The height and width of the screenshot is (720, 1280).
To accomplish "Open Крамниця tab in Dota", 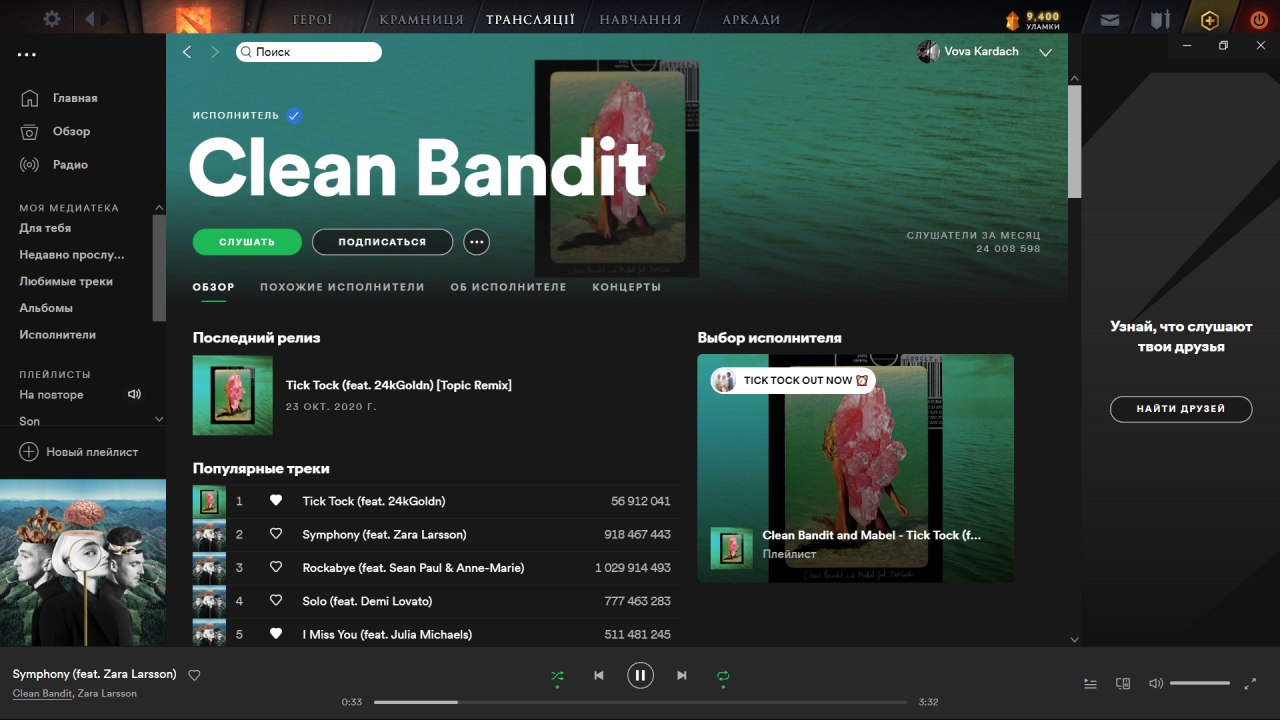I will pos(422,19).
